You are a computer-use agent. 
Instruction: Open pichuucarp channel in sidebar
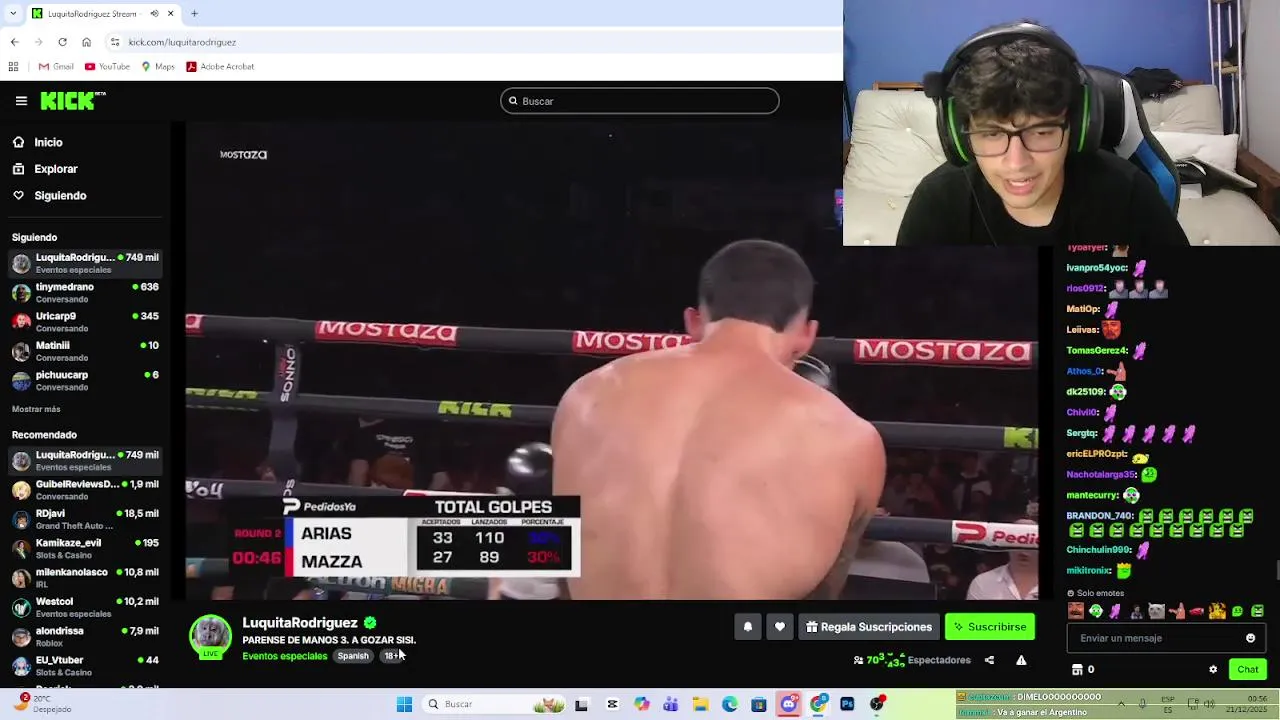tap(86, 380)
